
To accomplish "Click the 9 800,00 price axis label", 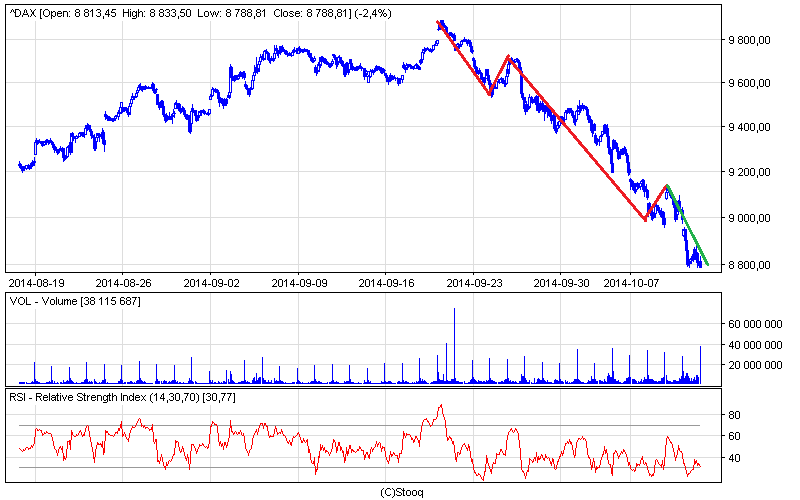I will coord(749,40).
